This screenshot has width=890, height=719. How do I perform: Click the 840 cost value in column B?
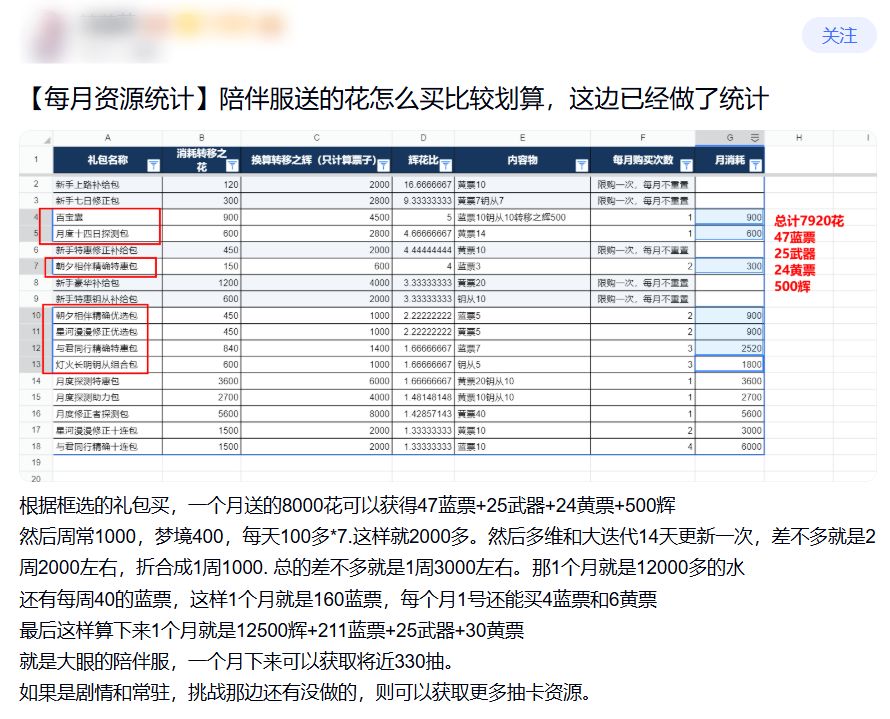pyautogui.click(x=201, y=348)
